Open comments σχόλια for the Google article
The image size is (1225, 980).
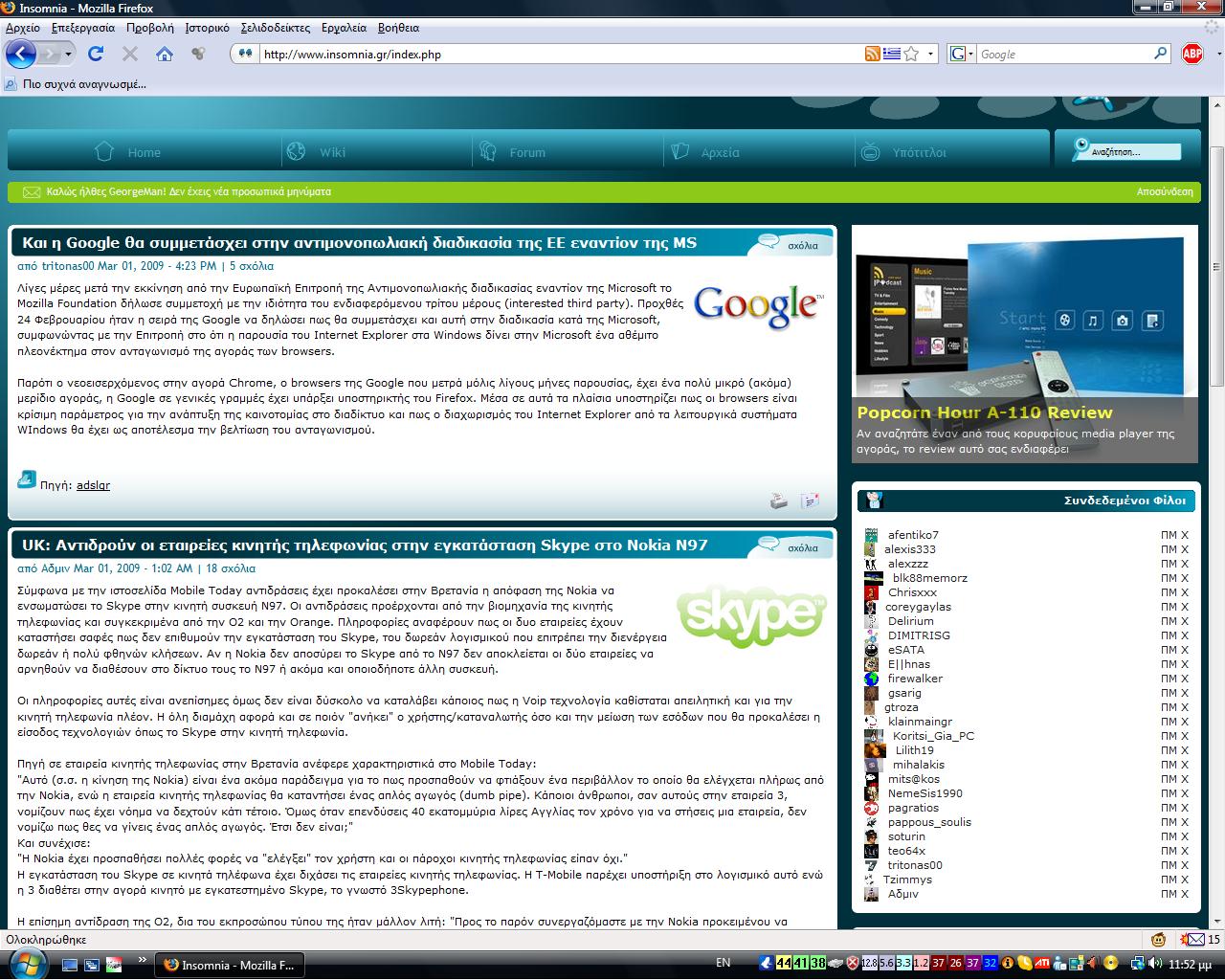pos(802,245)
